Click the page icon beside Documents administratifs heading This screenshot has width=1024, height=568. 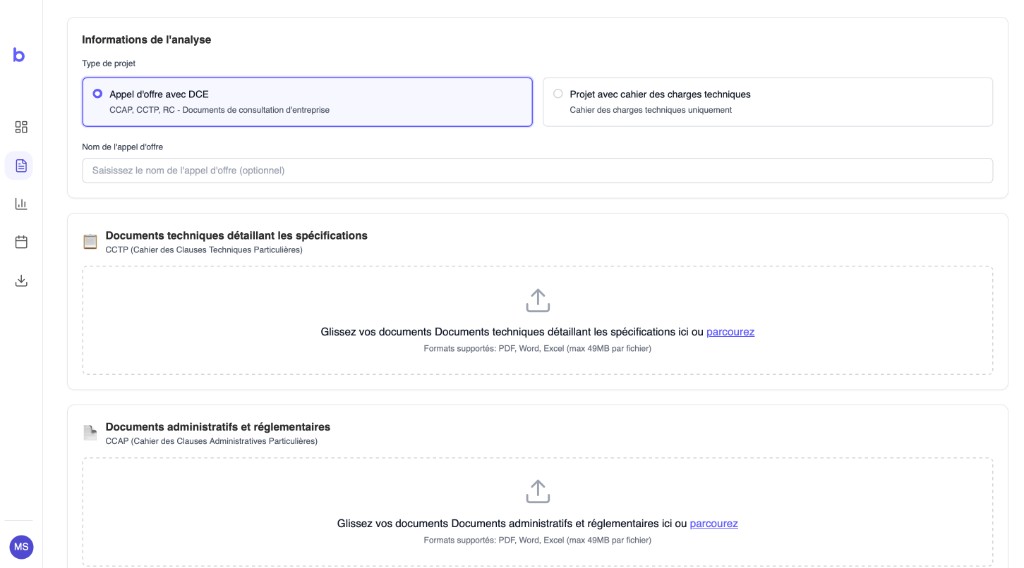pyautogui.click(x=90, y=433)
